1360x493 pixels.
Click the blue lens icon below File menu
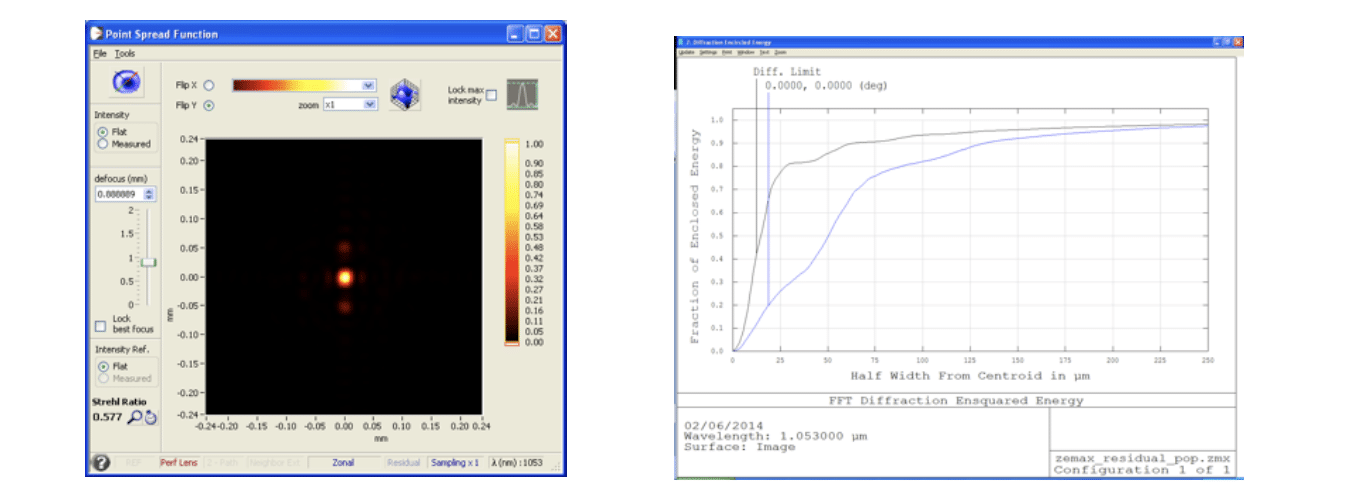[x=125, y=83]
